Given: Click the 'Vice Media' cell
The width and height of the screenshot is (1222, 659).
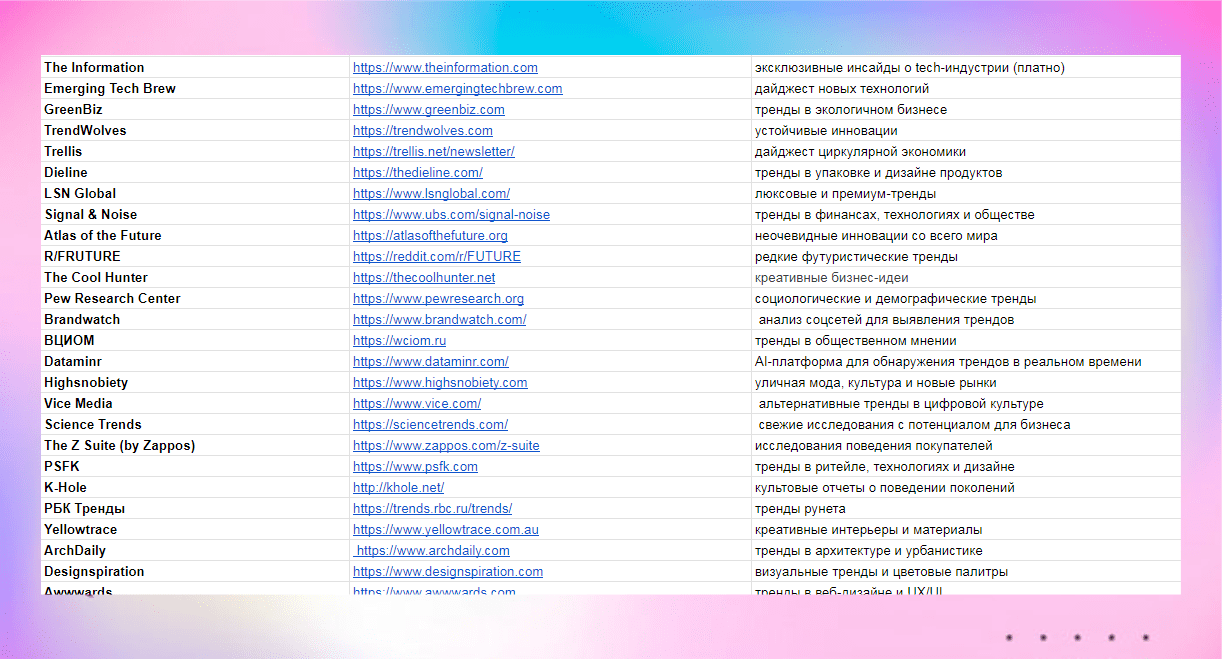Looking at the screenshot, I should 195,404.
